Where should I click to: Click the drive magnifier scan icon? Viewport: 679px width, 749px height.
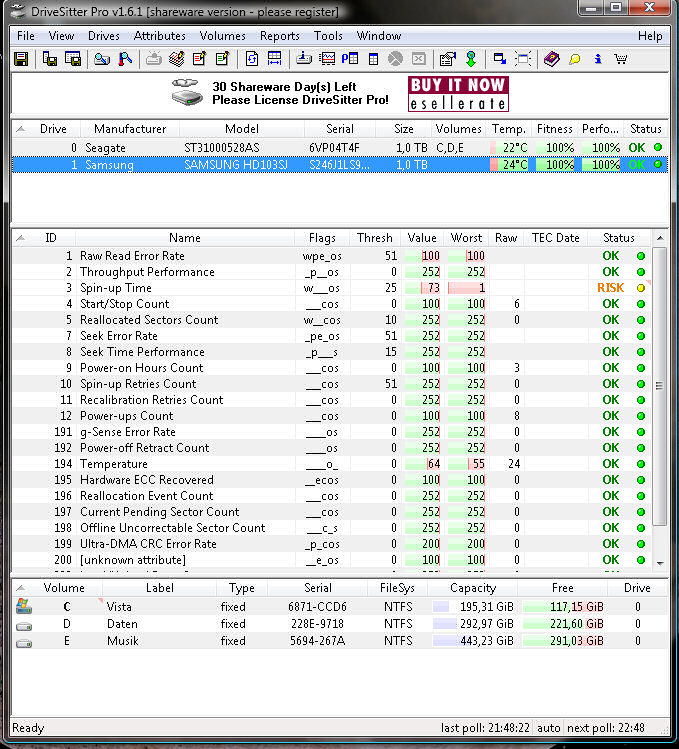[102, 59]
